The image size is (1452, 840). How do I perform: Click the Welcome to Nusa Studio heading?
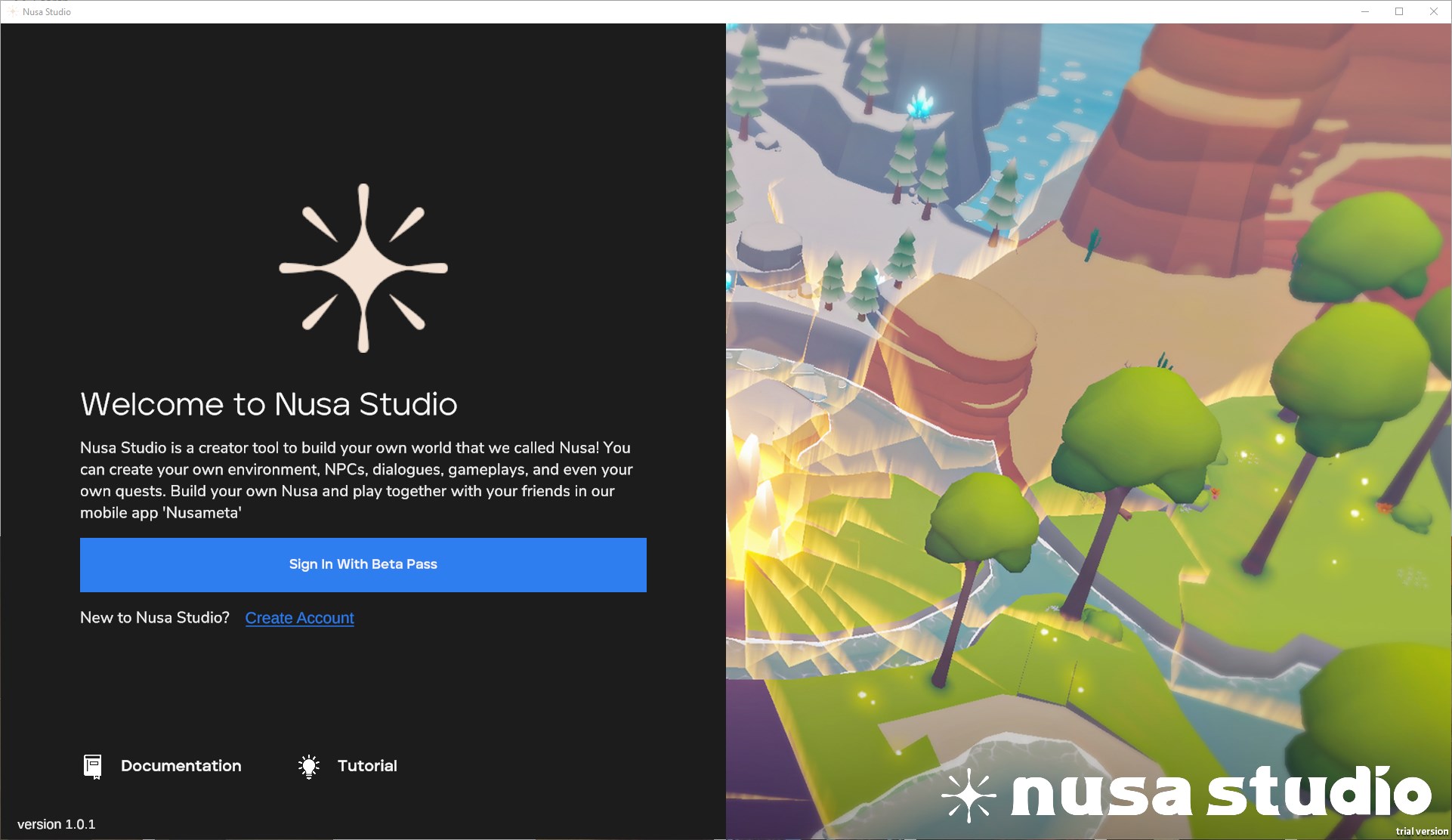click(269, 404)
